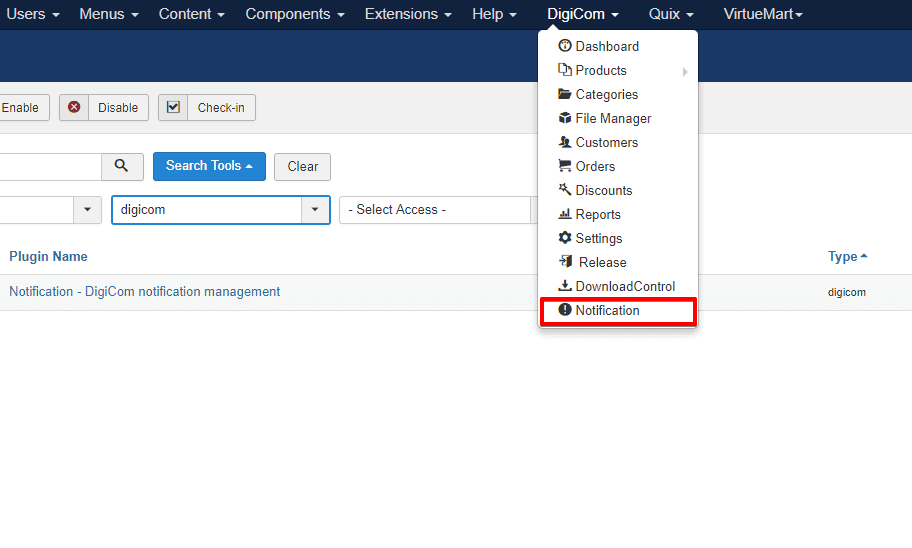Open the VirtueMart menu
Viewport: 912px width, 548px height.
click(763, 14)
